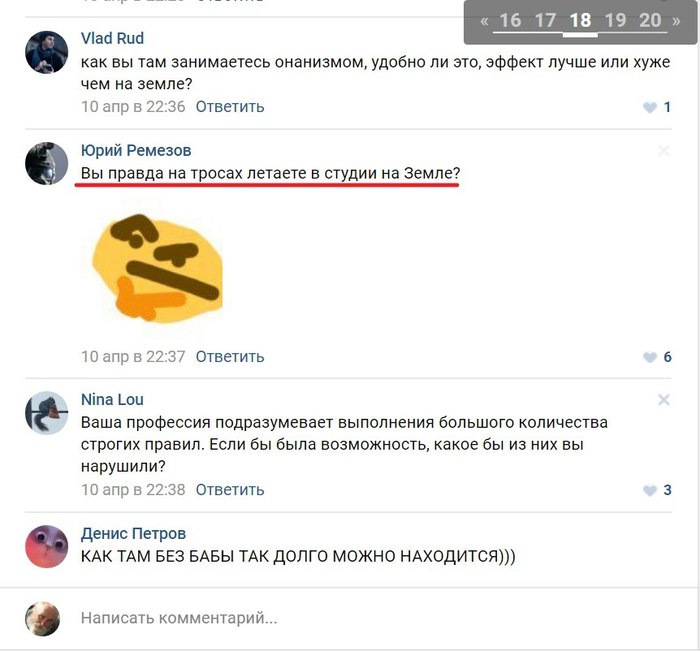Like Nina Lou's comment with heart icon
This screenshot has width=700, height=651.
click(650, 490)
